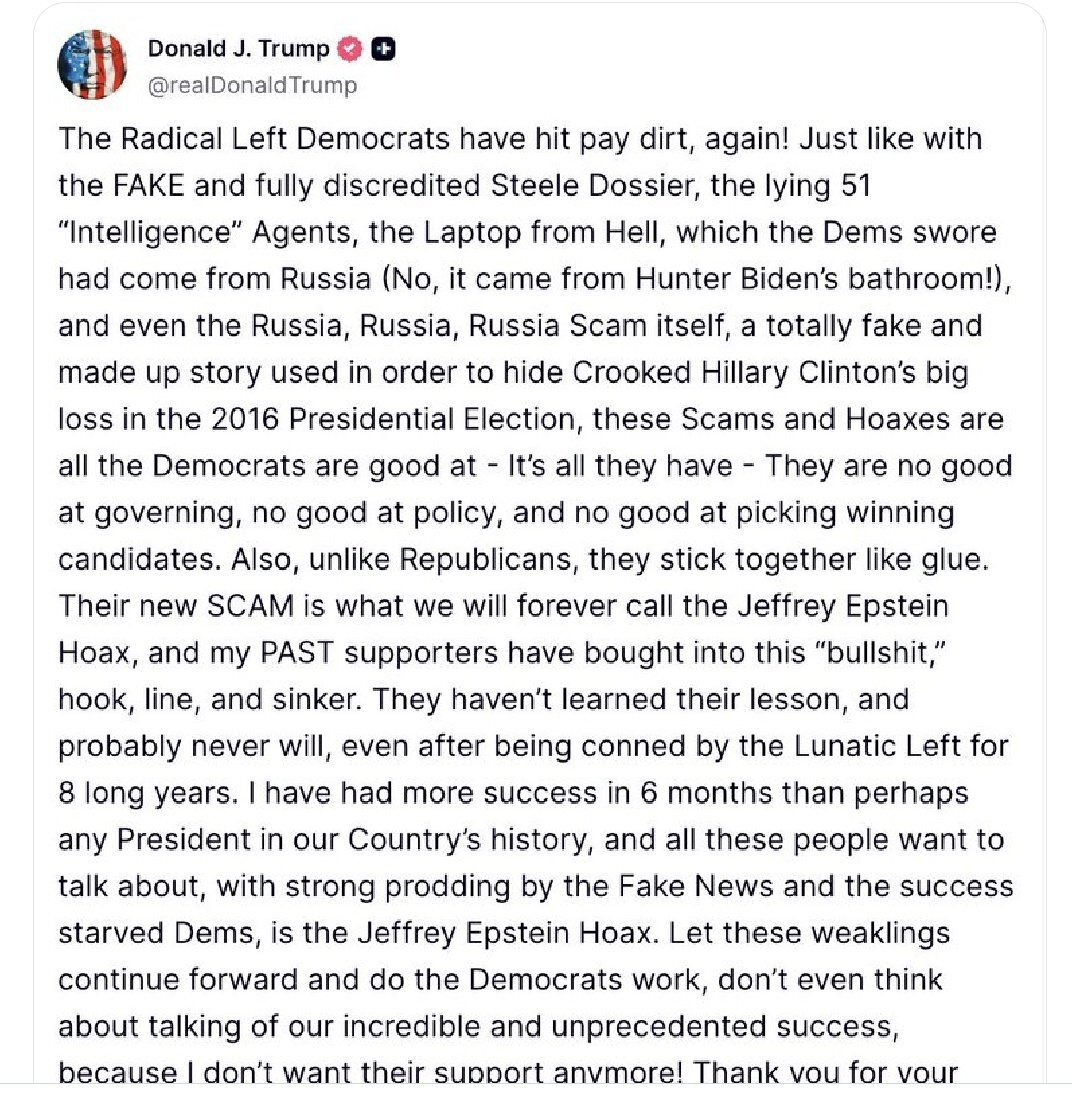The image size is (1072, 1103).
Task: Click the black plus badge beside the name
Action: click(383, 49)
